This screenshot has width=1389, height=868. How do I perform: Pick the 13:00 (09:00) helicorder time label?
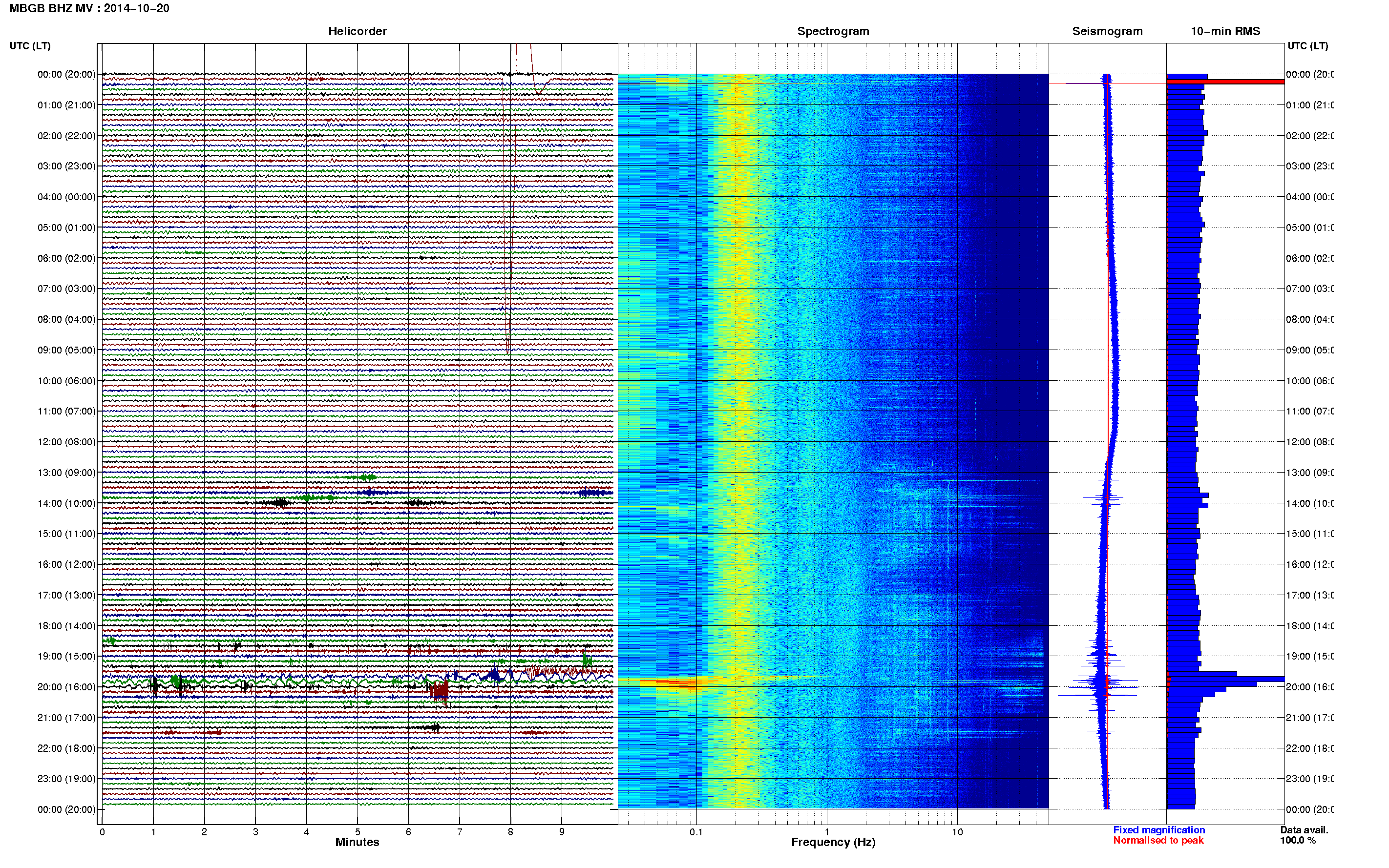click(66, 473)
